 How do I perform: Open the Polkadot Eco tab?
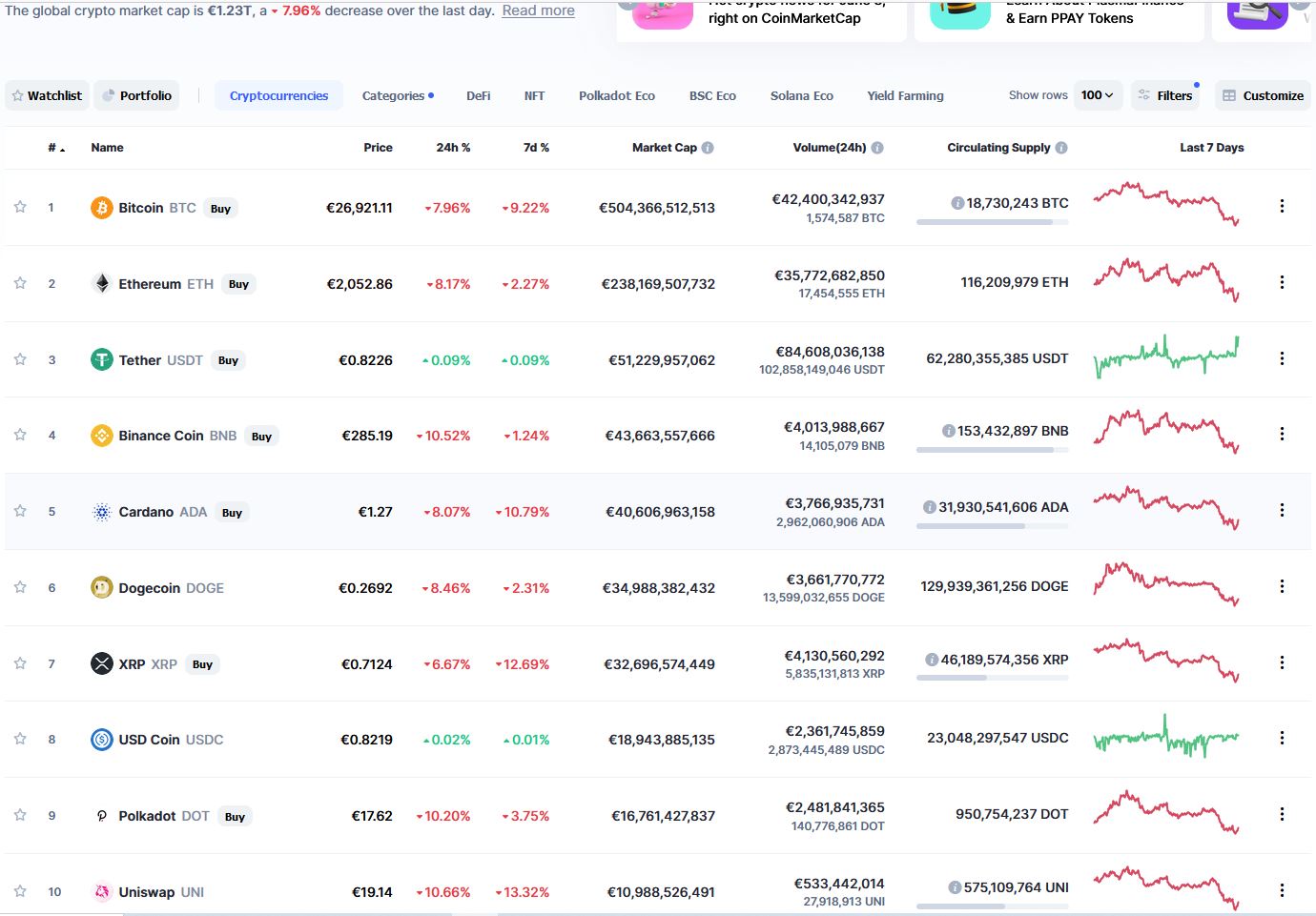617,95
